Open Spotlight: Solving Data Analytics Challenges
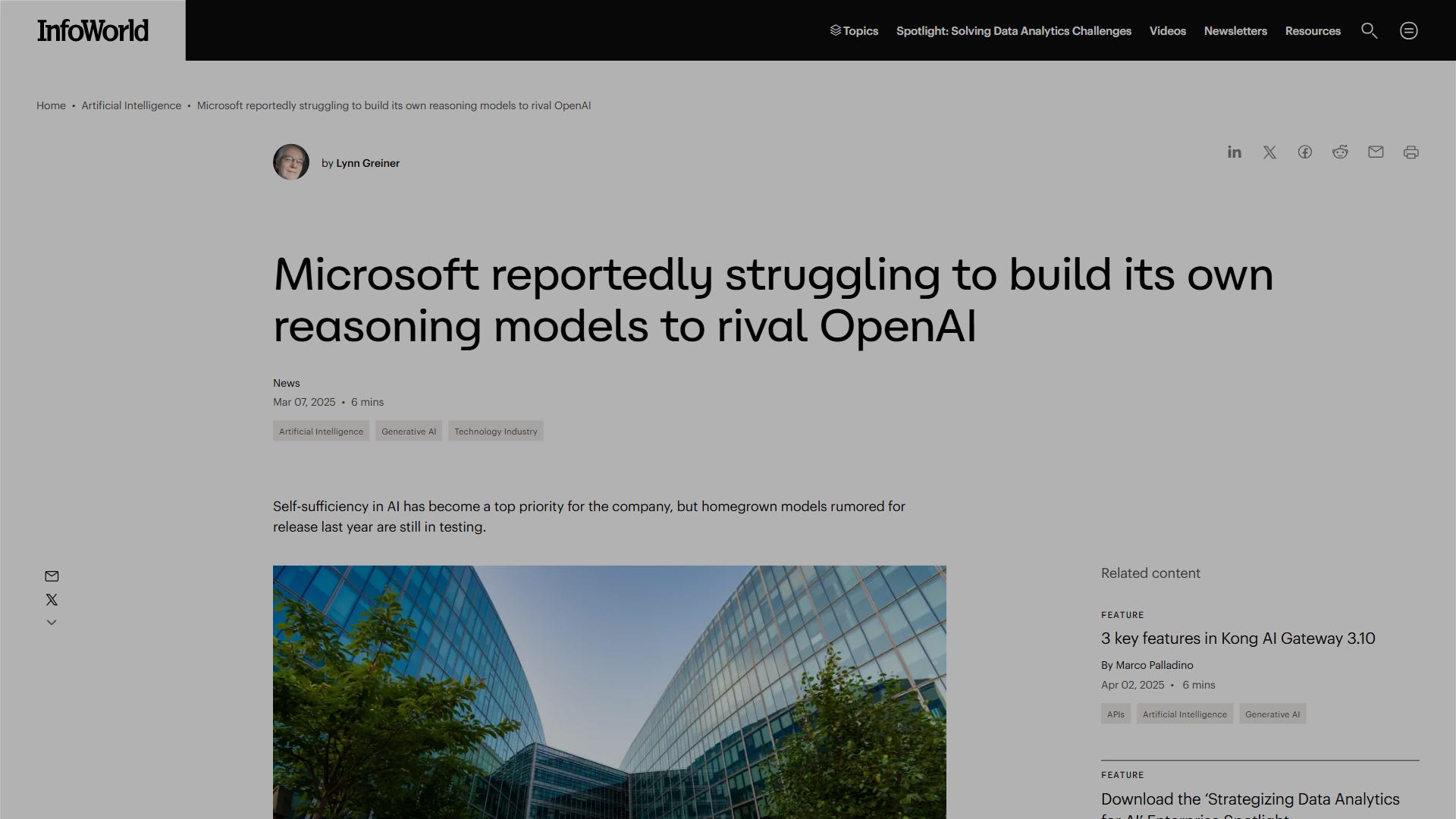Image resolution: width=1456 pixels, height=819 pixels. [1014, 30]
